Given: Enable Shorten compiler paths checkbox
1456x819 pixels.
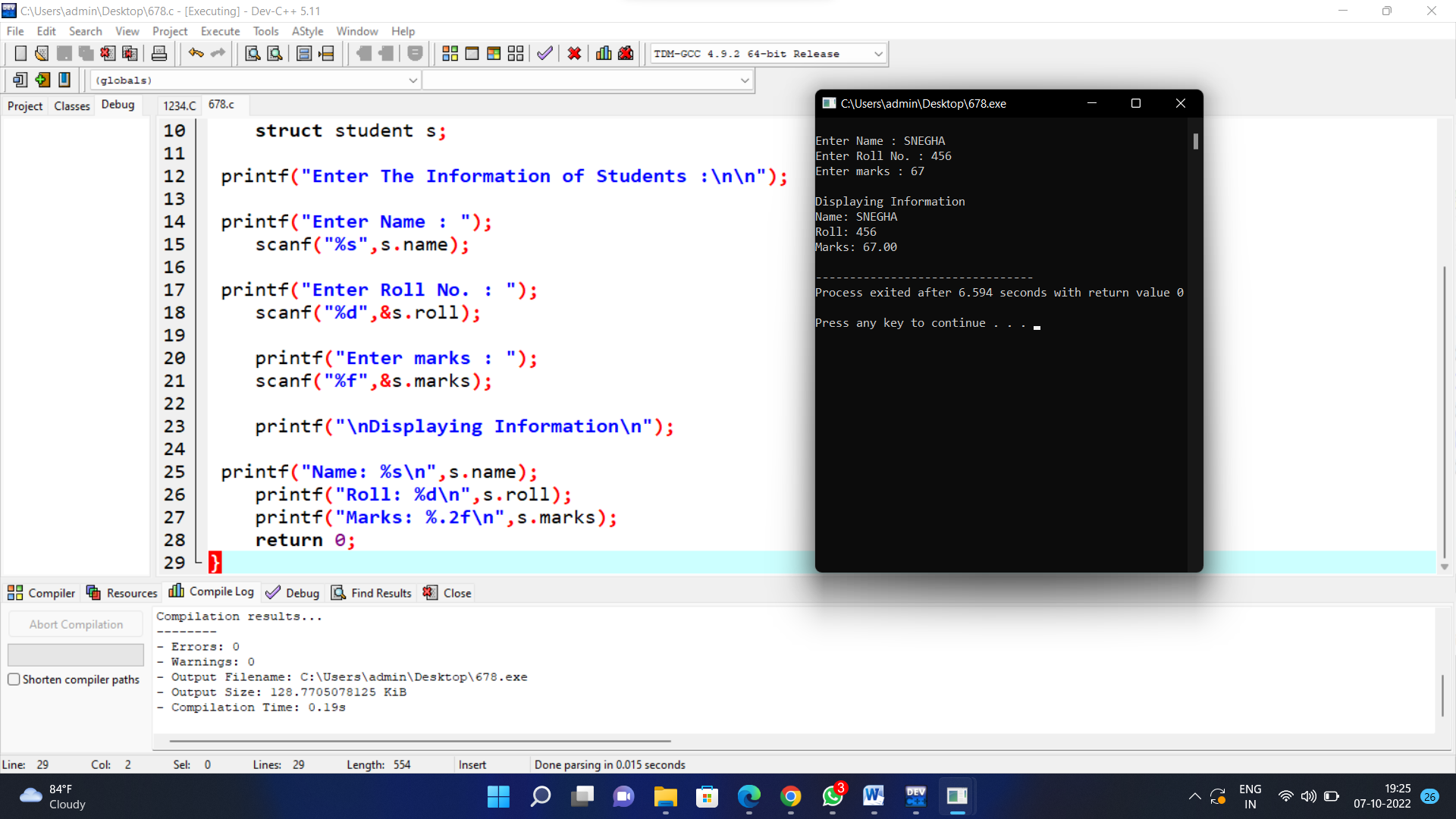Looking at the screenshot, I should pyautogui.click(x=14, y=679).
